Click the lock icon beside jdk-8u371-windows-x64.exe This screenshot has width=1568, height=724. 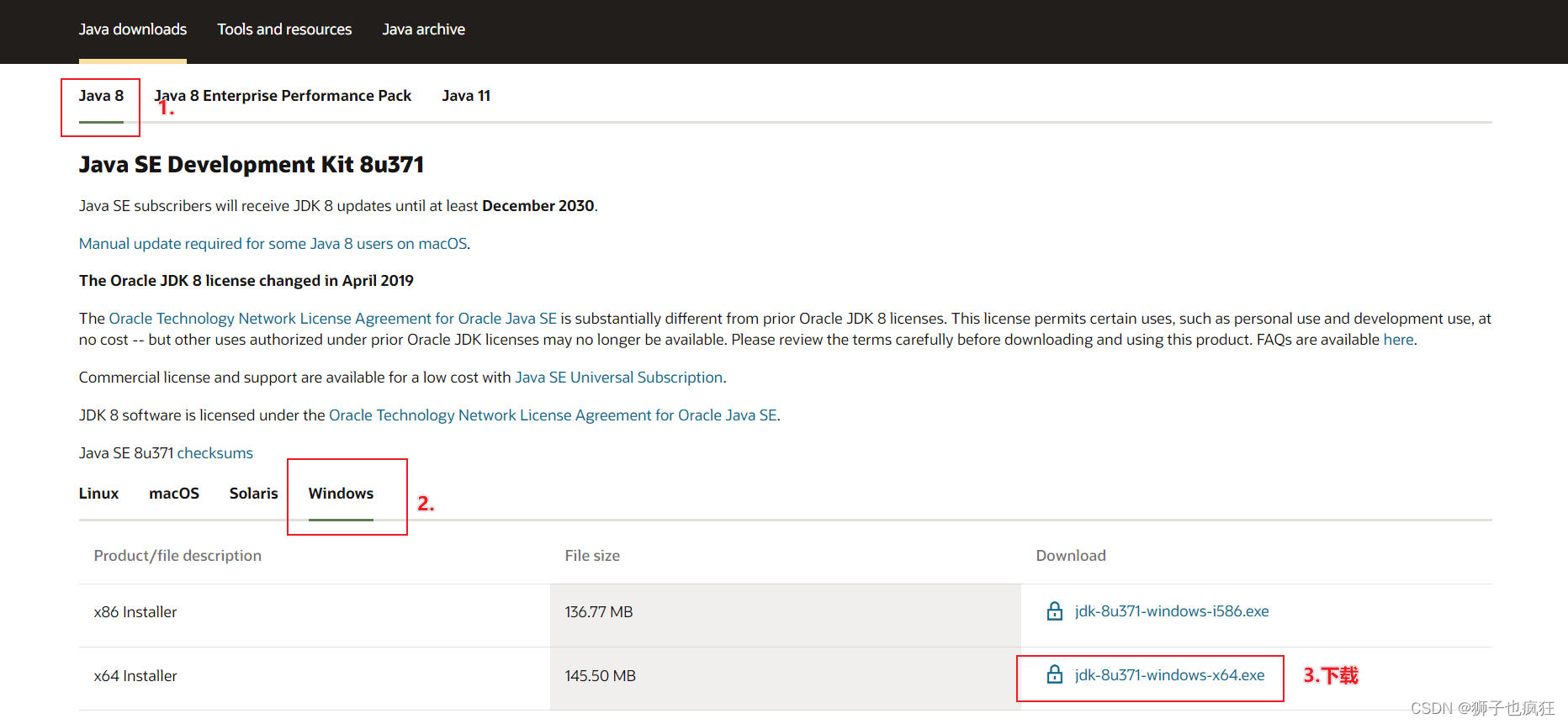[1054, 674]
